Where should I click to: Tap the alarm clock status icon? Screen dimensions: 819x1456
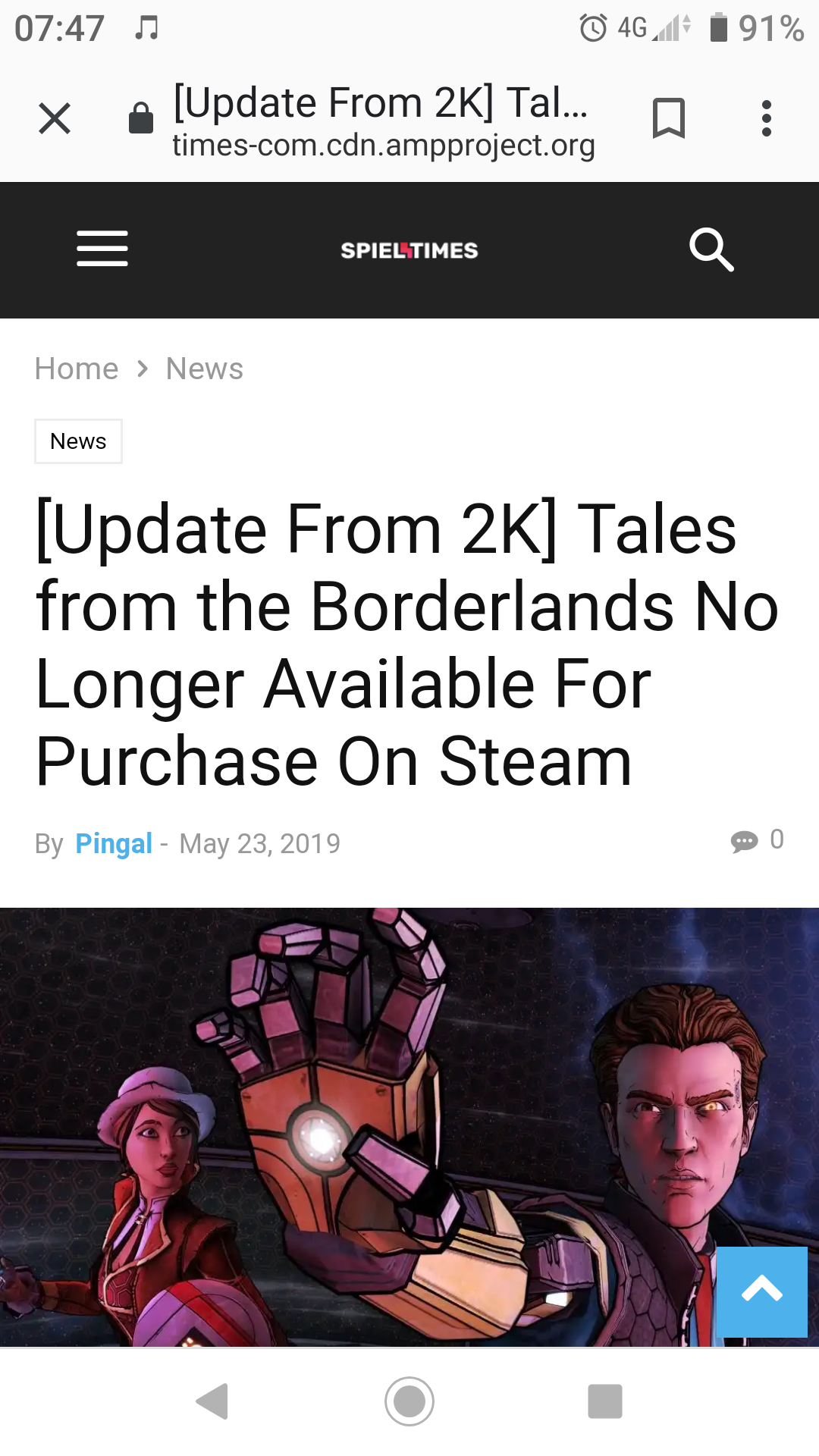593,28
